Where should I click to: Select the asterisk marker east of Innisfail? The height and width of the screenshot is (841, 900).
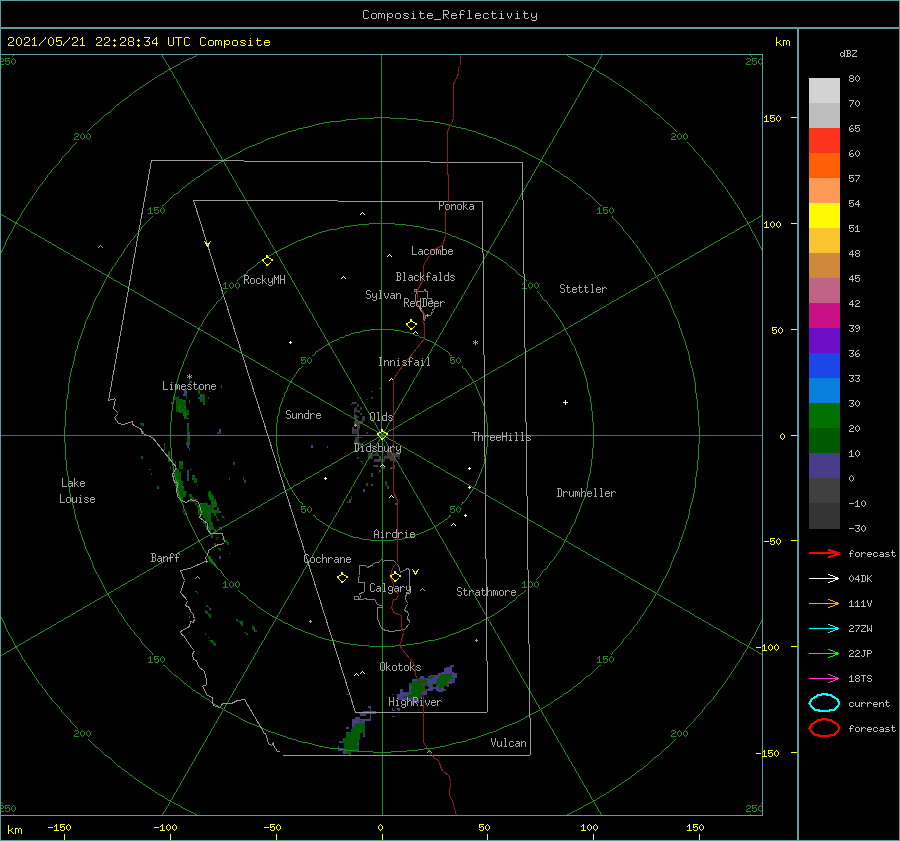475,343
